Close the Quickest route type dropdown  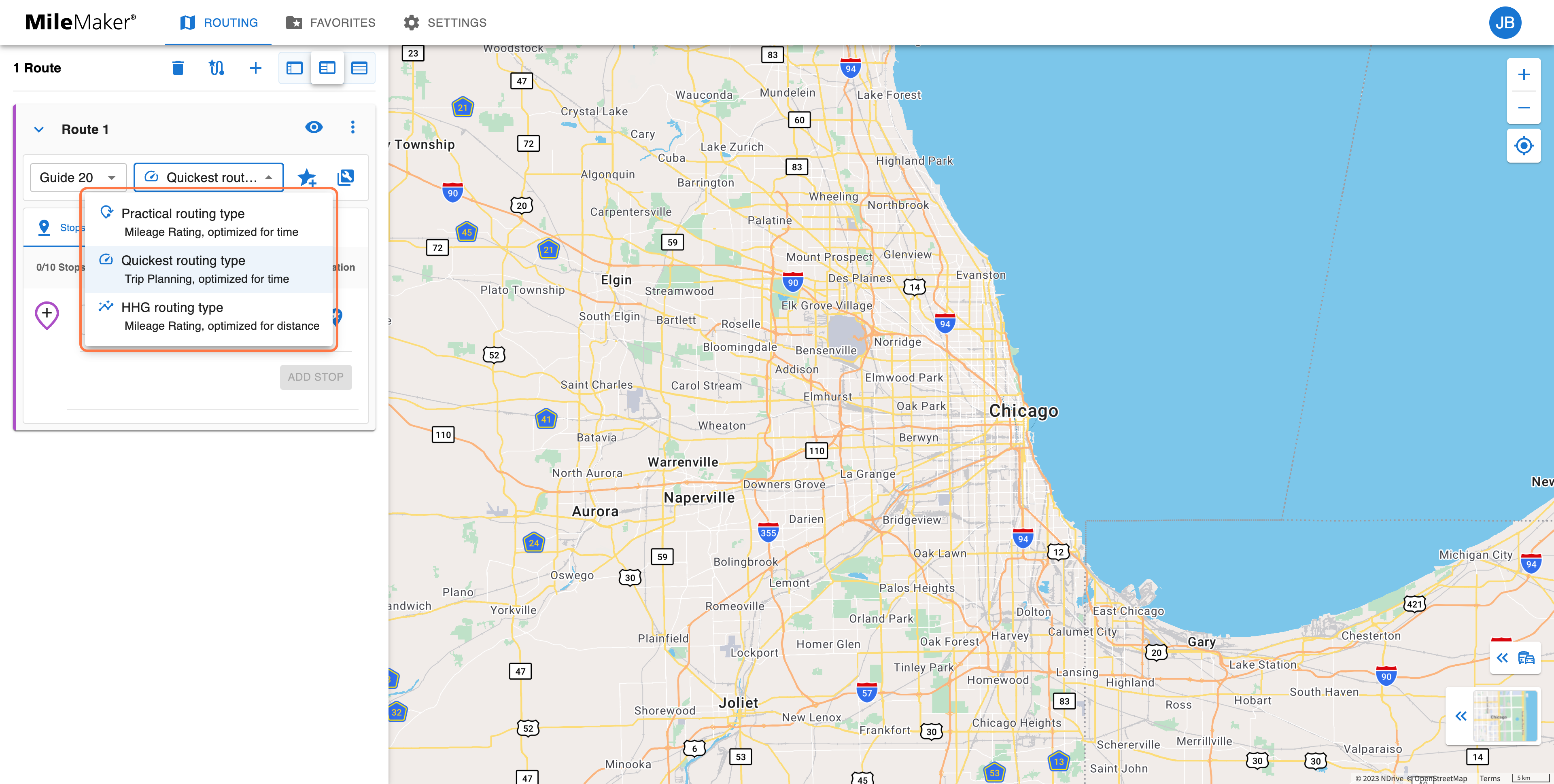pos(209,177)
